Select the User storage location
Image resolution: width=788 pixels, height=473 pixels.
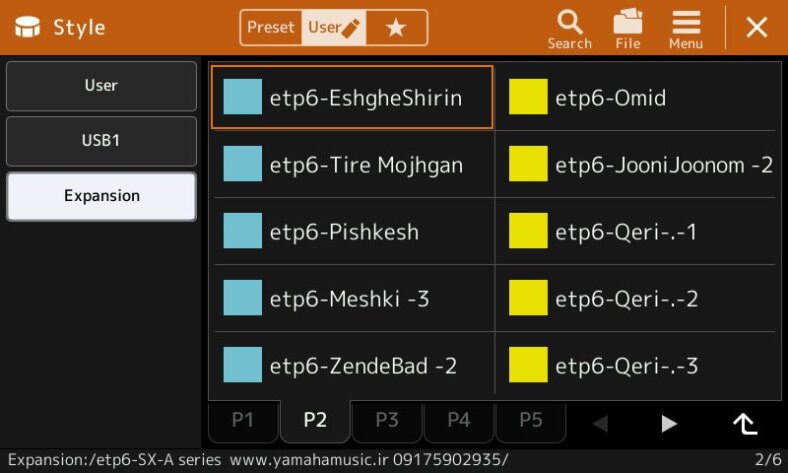tap(101, 86)
